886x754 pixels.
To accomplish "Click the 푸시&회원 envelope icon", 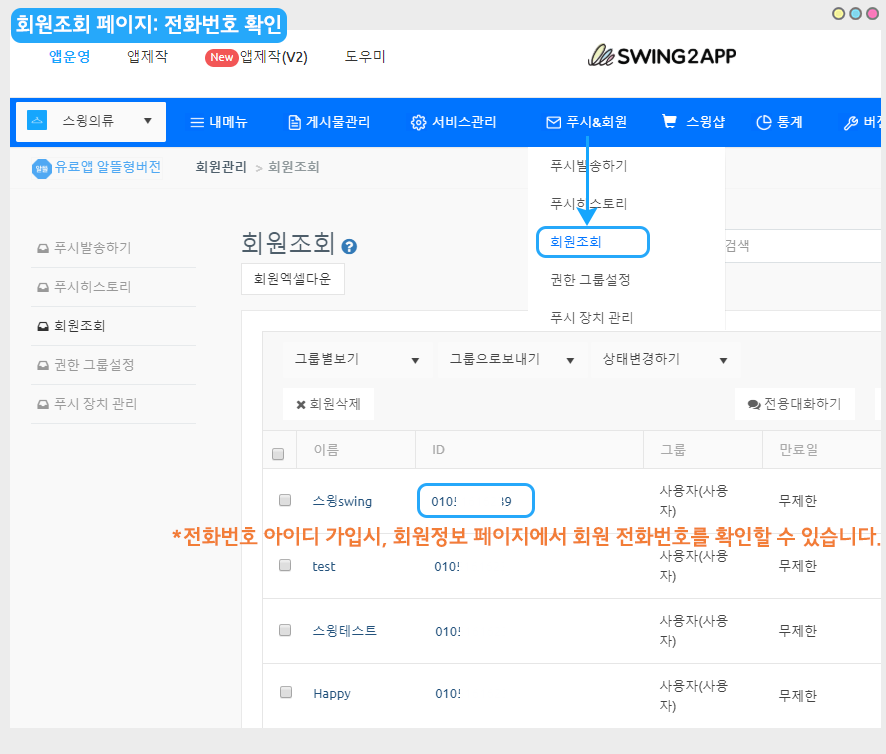I will [553, 122].
